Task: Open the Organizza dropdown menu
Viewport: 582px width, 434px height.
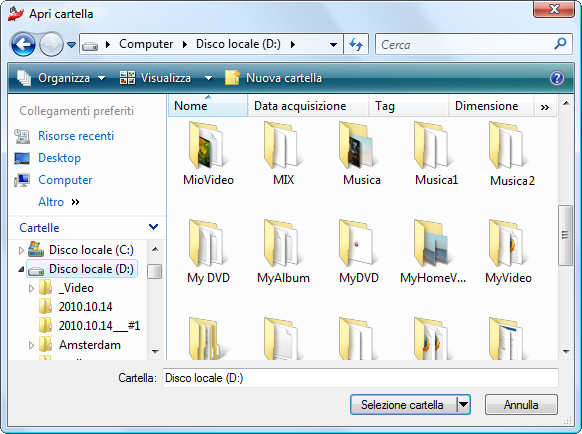Action: (62, 78)
